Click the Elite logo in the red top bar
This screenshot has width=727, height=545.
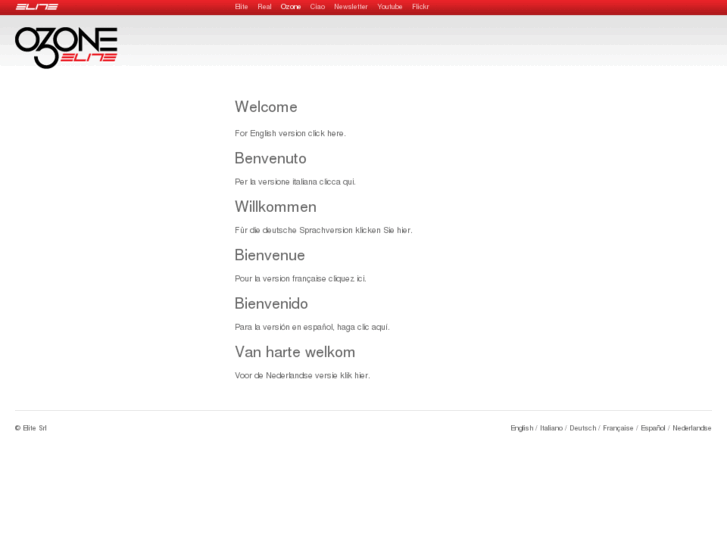37,6
